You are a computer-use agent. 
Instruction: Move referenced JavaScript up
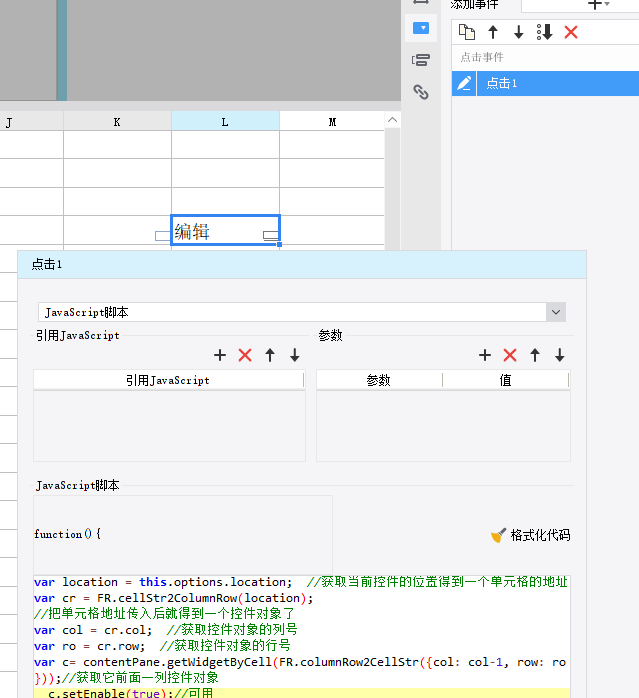pos(270,355)
